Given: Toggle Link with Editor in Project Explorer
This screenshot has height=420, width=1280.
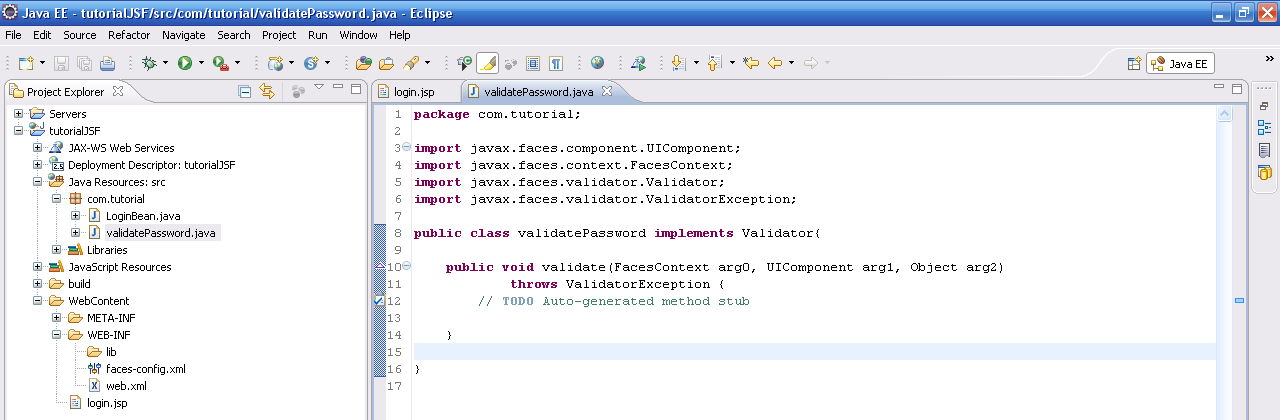Looking at the screenshot, I should [x=267, y=91].
